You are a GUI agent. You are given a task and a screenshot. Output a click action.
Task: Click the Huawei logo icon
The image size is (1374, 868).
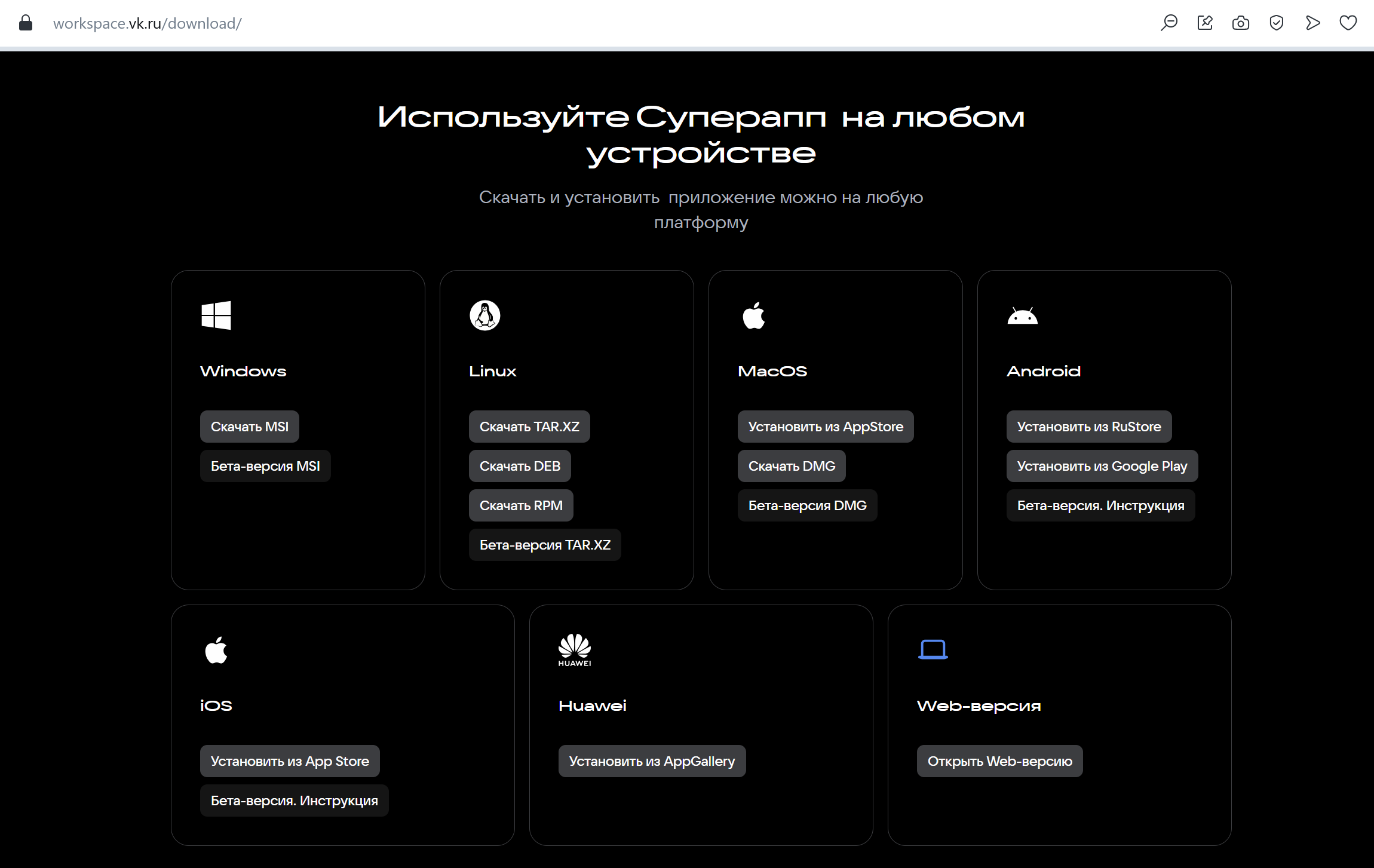tap(574, 649)
